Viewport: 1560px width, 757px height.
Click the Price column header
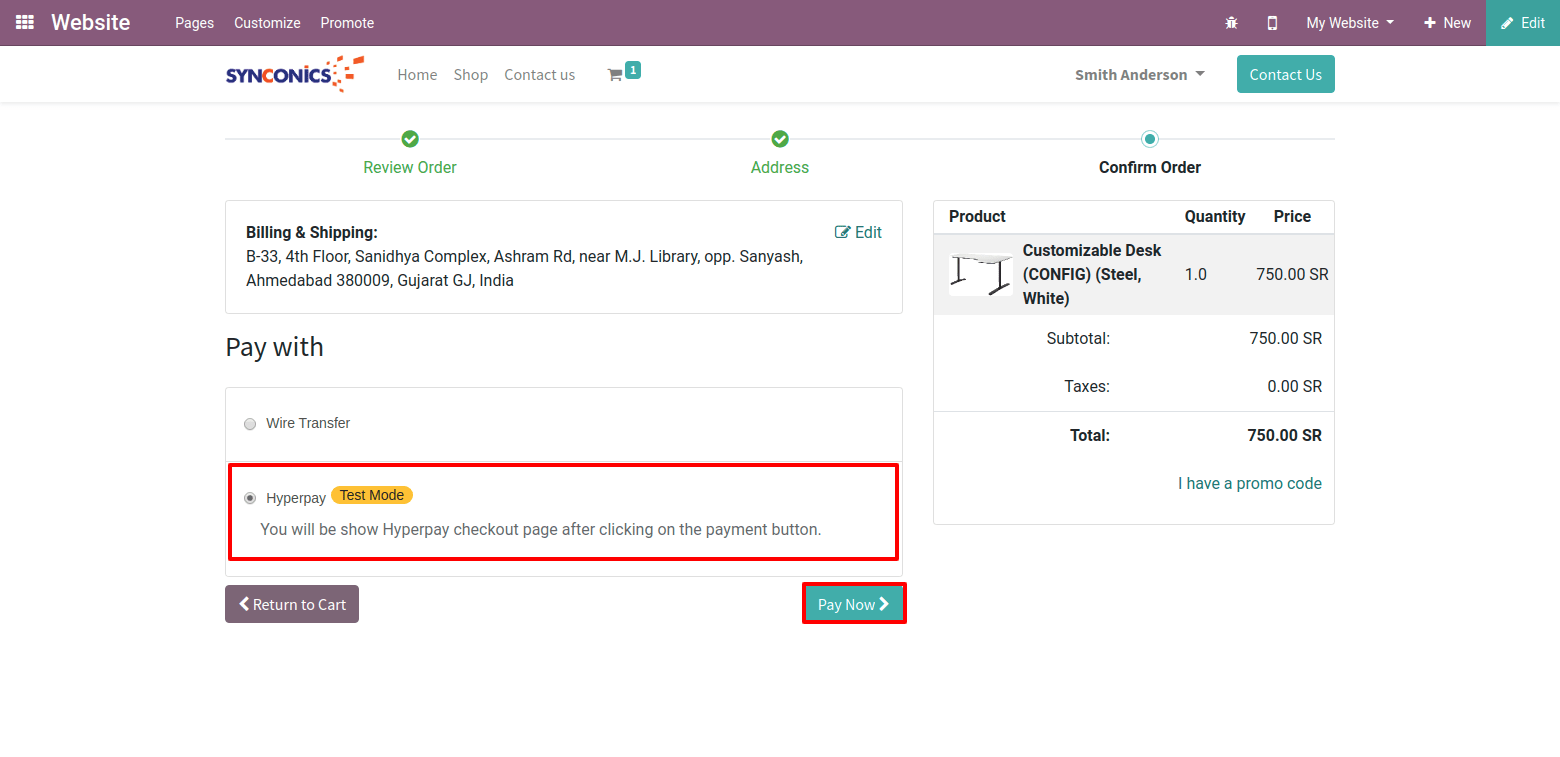pos(1292,216)
